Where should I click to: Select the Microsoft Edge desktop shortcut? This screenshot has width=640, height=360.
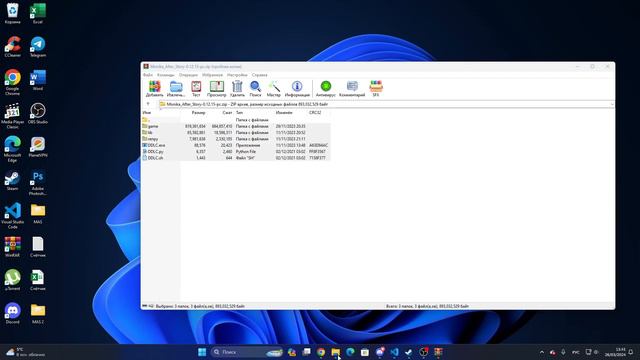[x=13, y=149]
